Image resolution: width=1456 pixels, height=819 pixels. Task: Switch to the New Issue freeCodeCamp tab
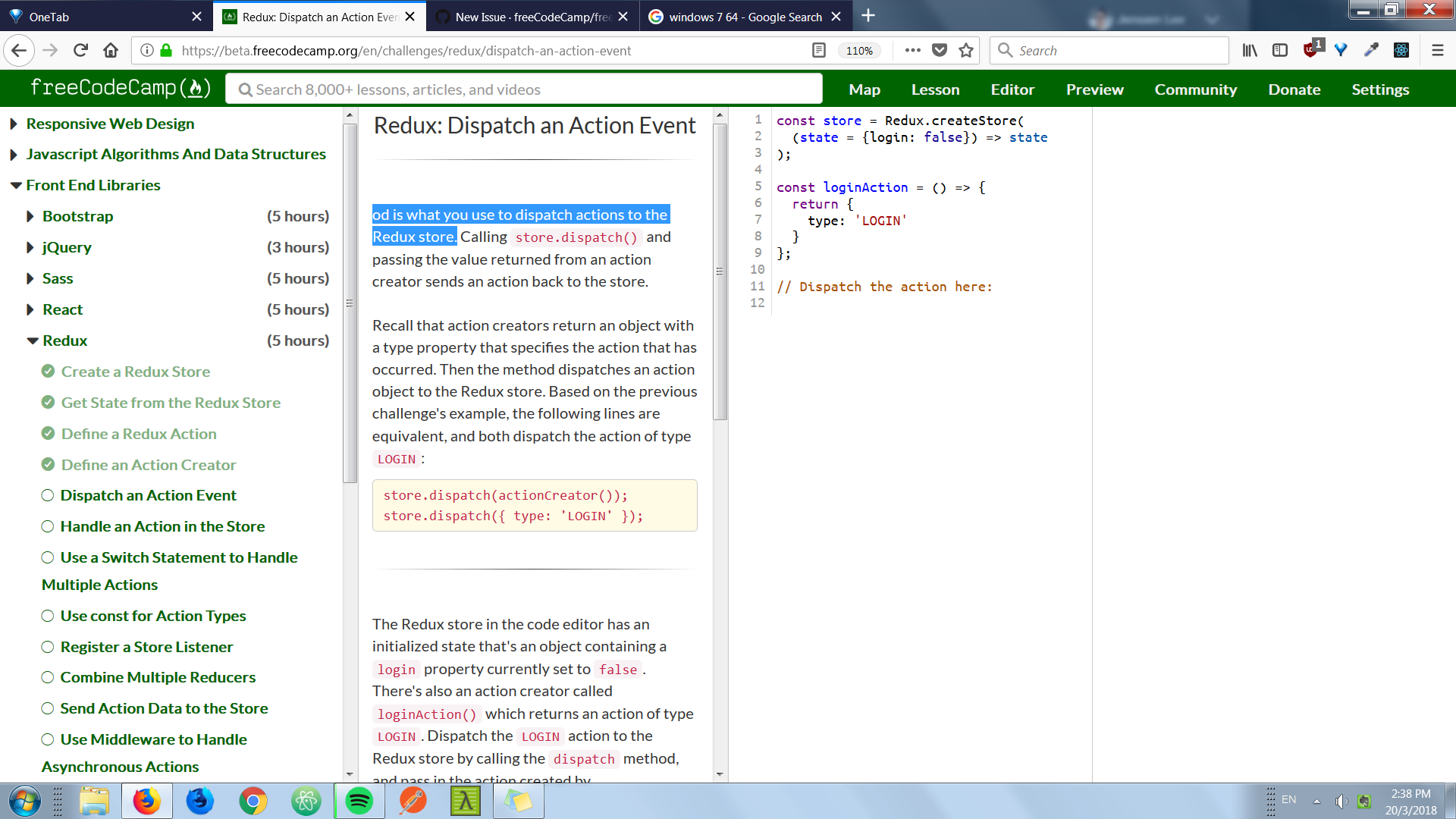coord(523,16)
